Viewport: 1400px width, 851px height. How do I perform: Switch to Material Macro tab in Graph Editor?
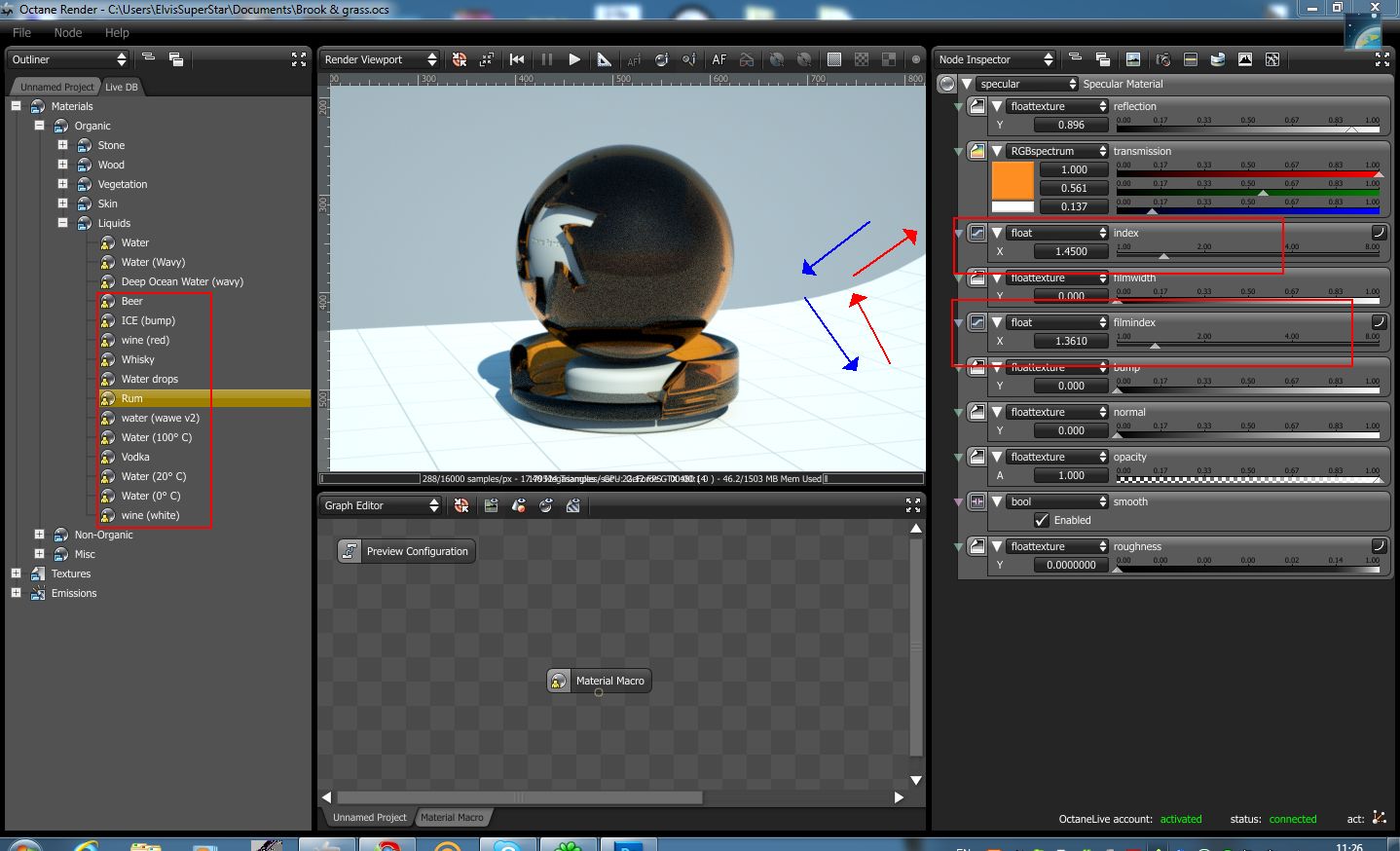point(452,817)
